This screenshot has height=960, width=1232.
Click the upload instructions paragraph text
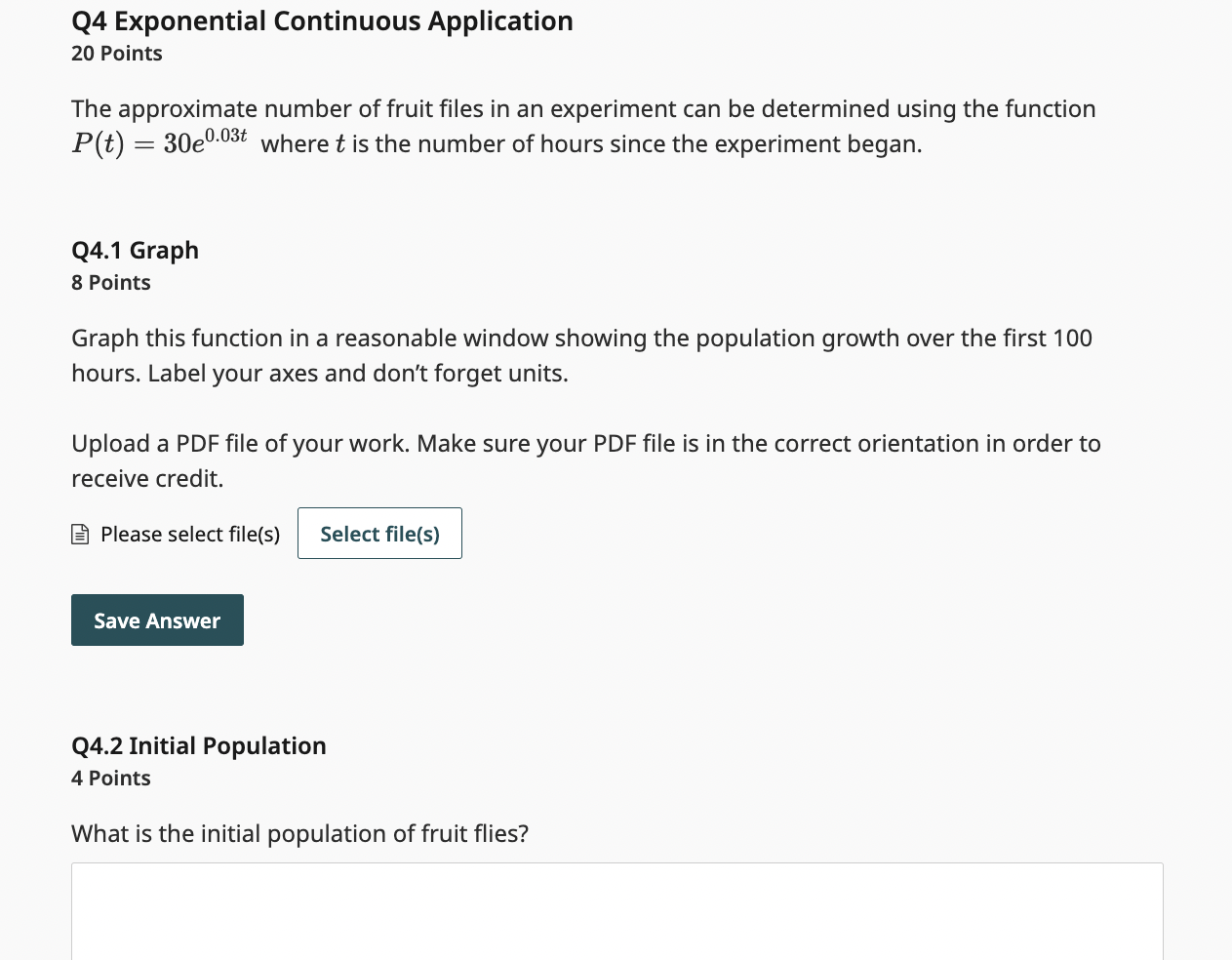click(x=585, y=460)
